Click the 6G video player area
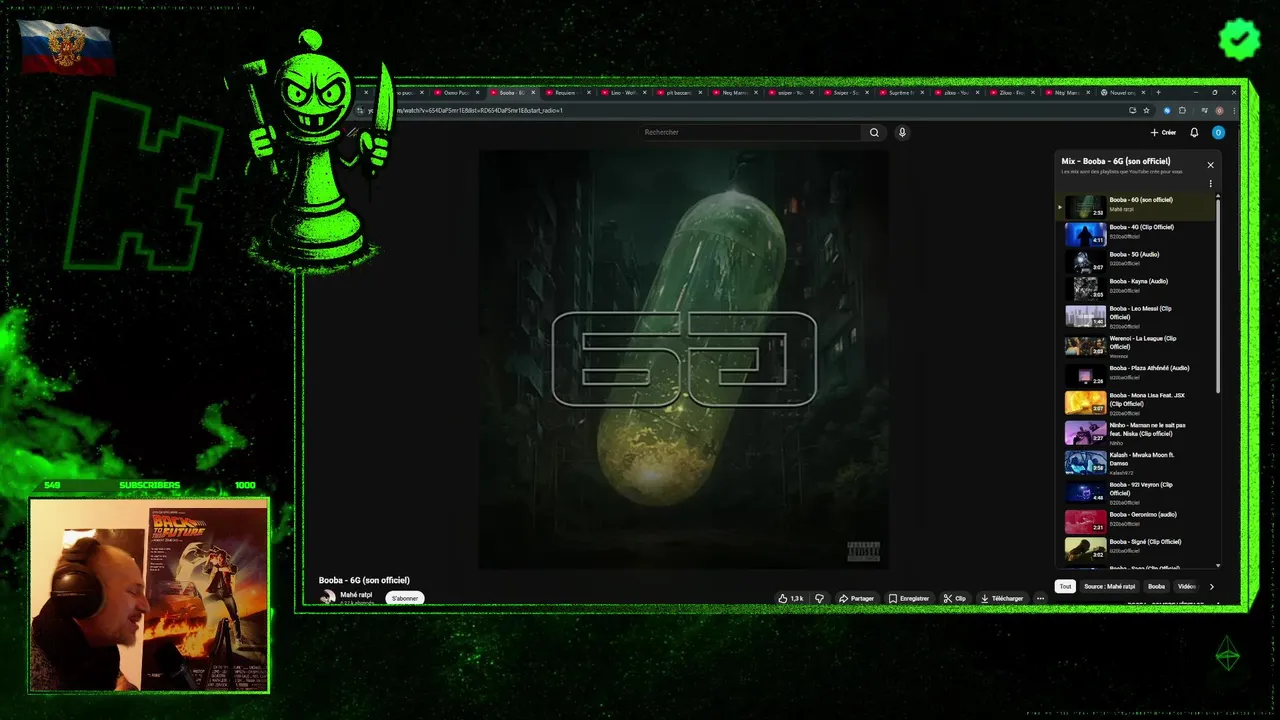 pyautogui.click(x=683, y=359)
